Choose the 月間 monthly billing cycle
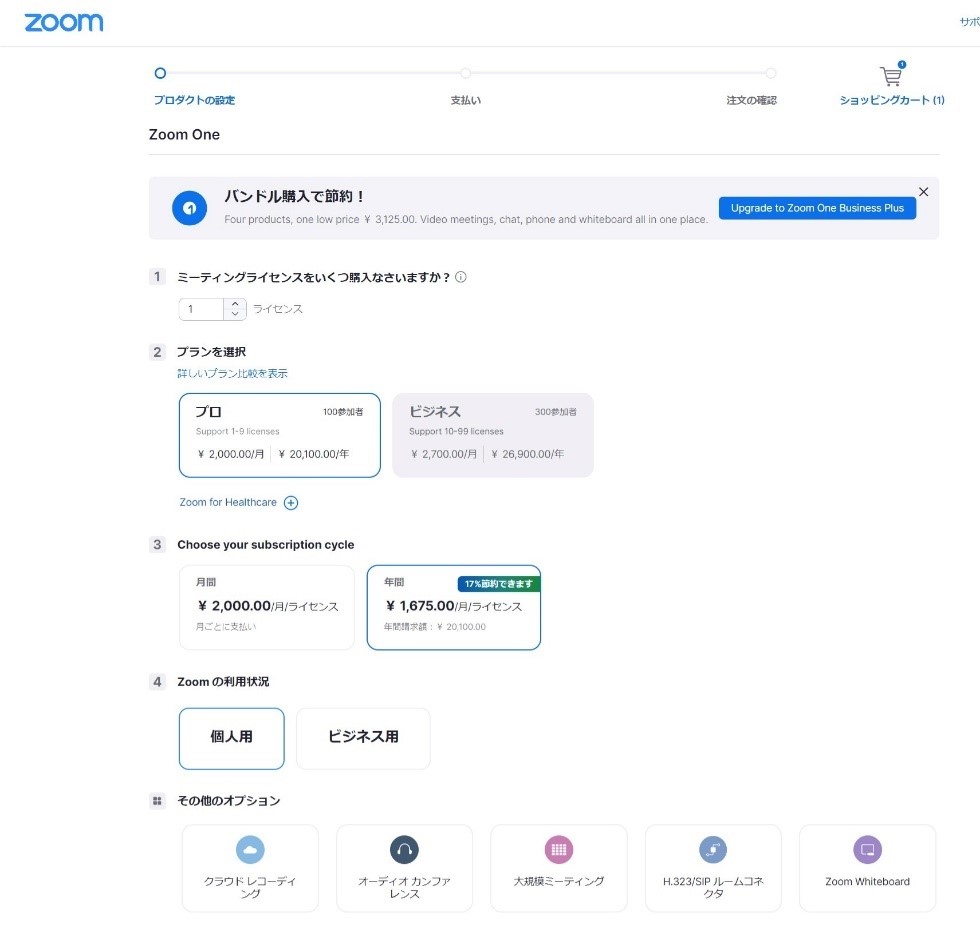Screen dimensions: 980x937 pyautogui.click(x=267, y=608)
